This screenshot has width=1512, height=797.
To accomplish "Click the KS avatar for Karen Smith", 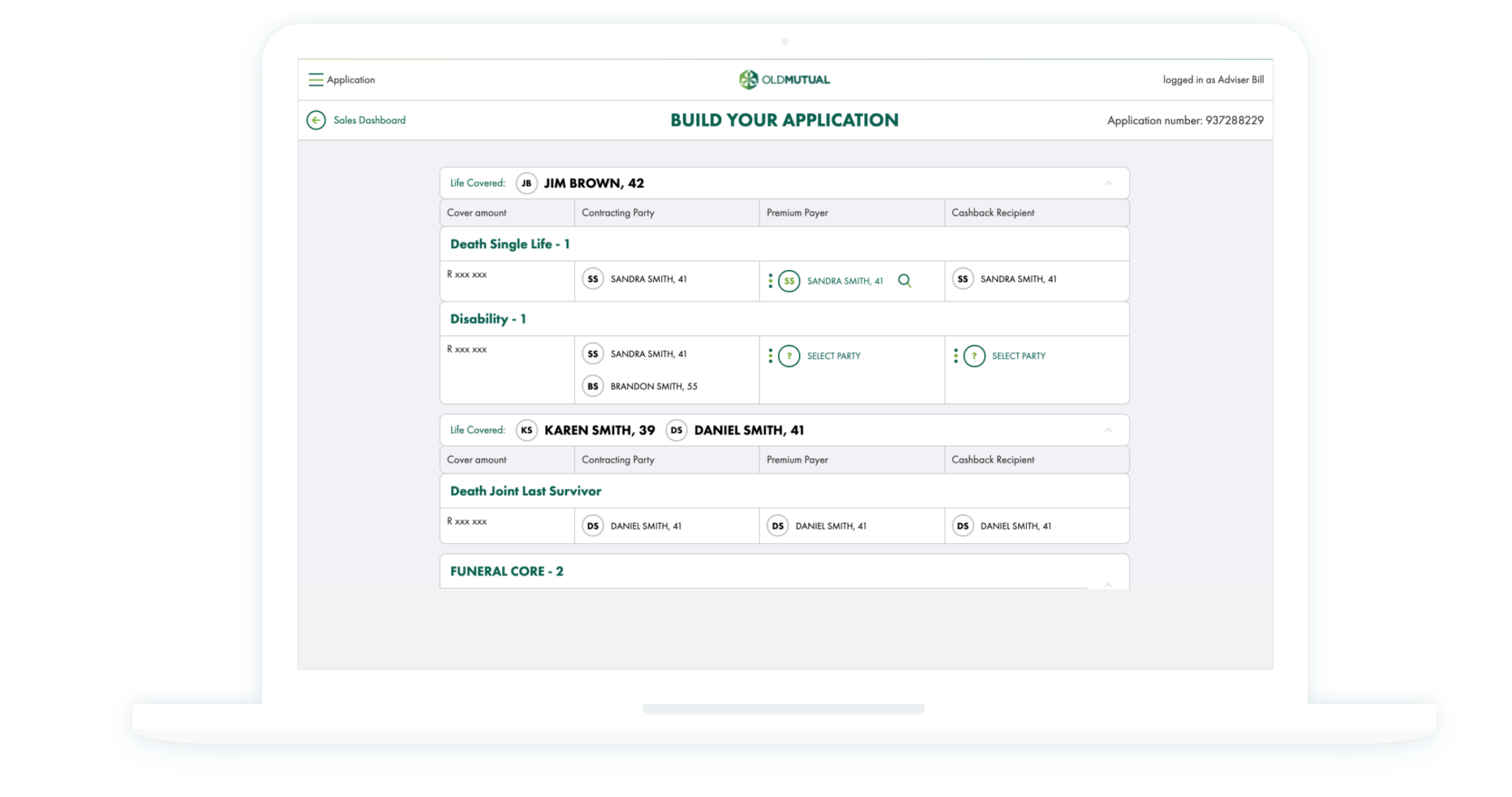I will [526, 430].
